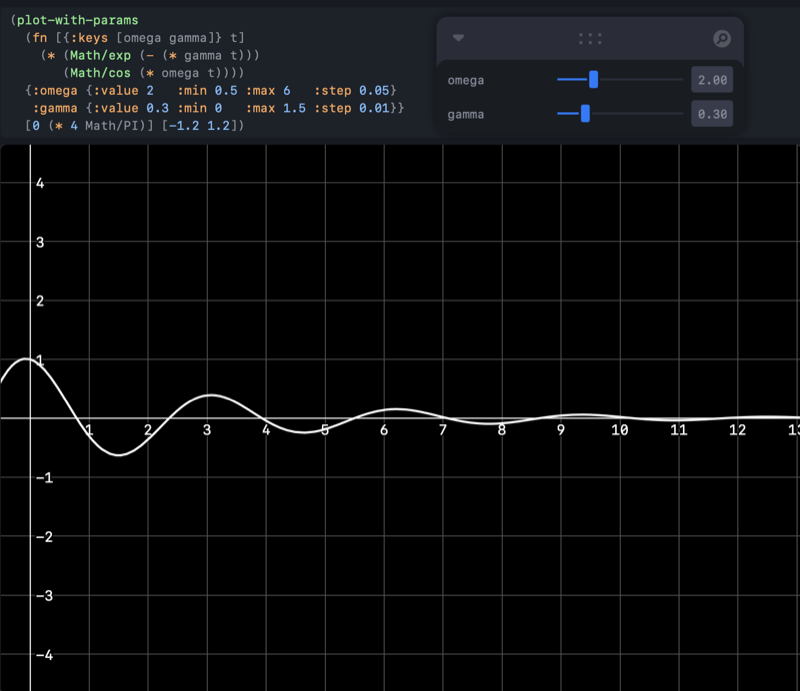Click the y-axis label 4 on plot
Image resolution: width=800 pixels, height=691 pixels.
coord(40,183)
